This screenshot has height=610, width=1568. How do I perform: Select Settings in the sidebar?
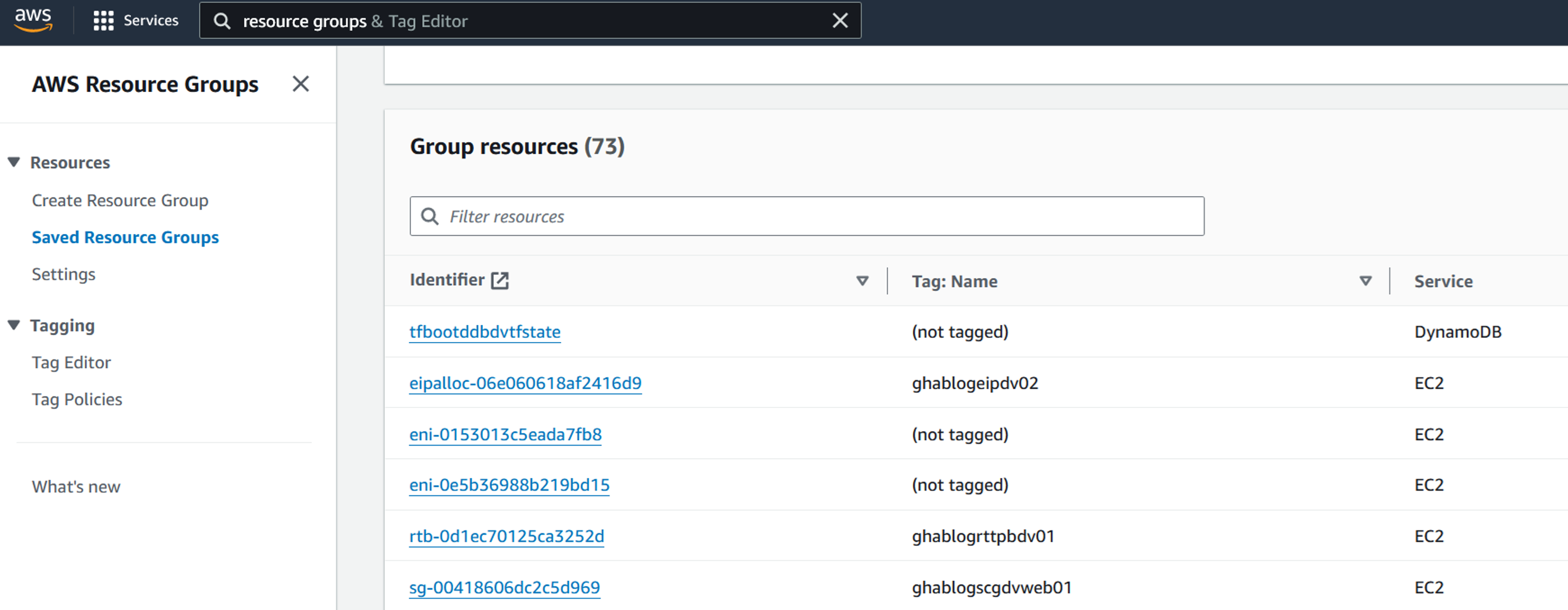(64, 274)
